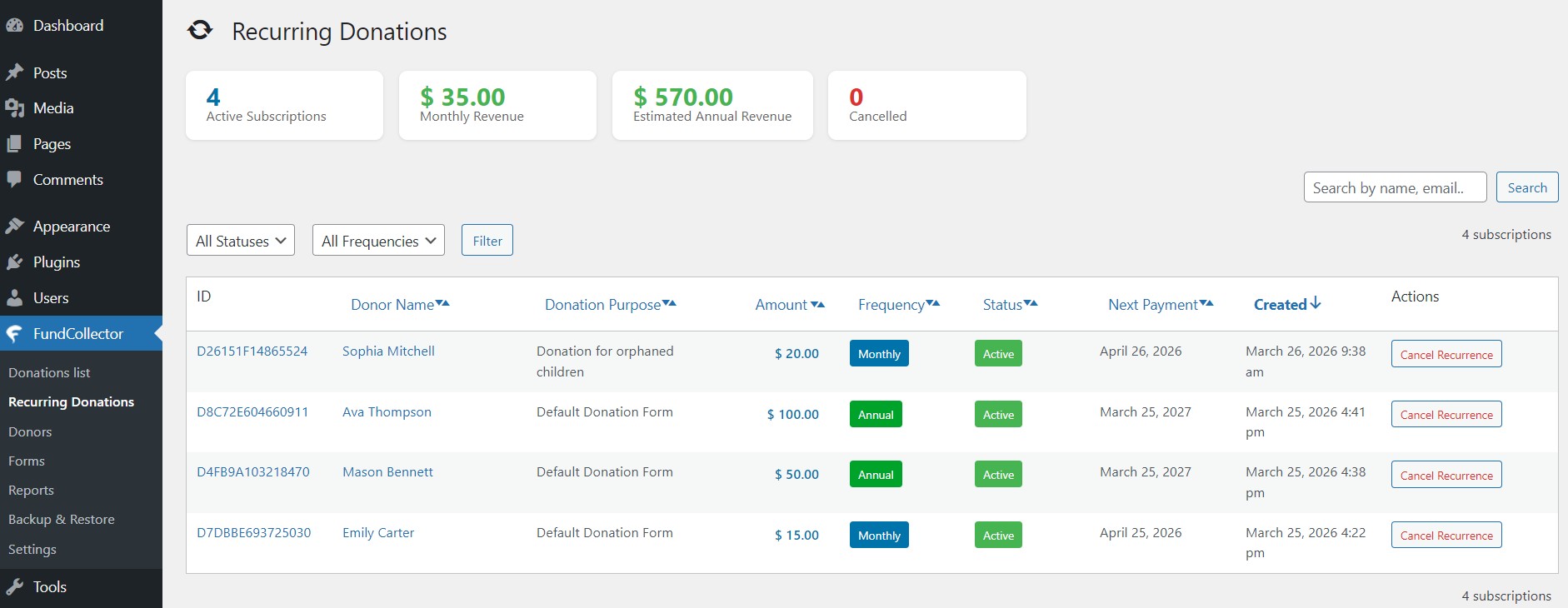Focus the search by name, email field
The height and width of the screenshot is (608, 1568).
(1395, 187)
